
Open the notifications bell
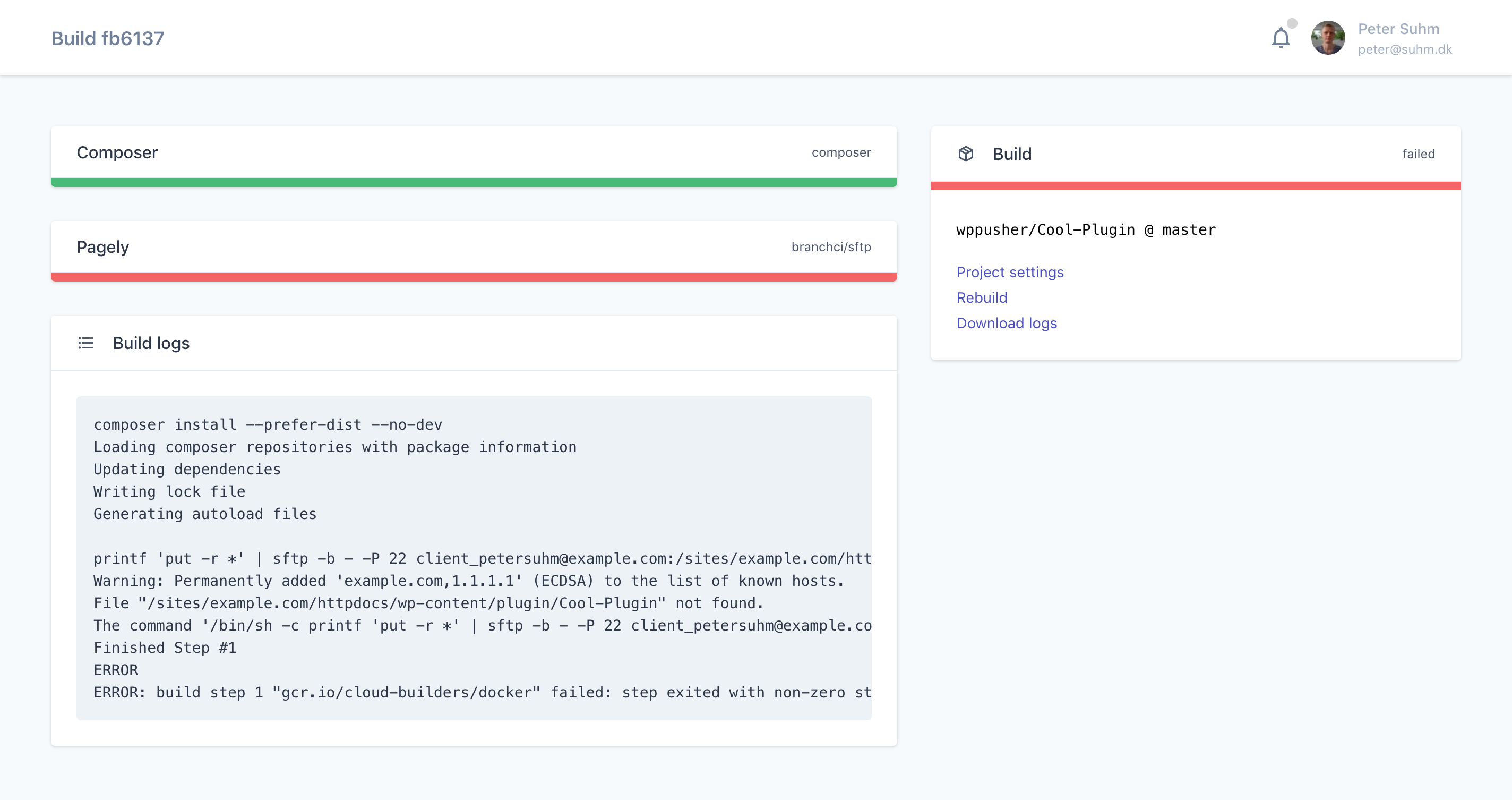click(x=1280, y=38)
